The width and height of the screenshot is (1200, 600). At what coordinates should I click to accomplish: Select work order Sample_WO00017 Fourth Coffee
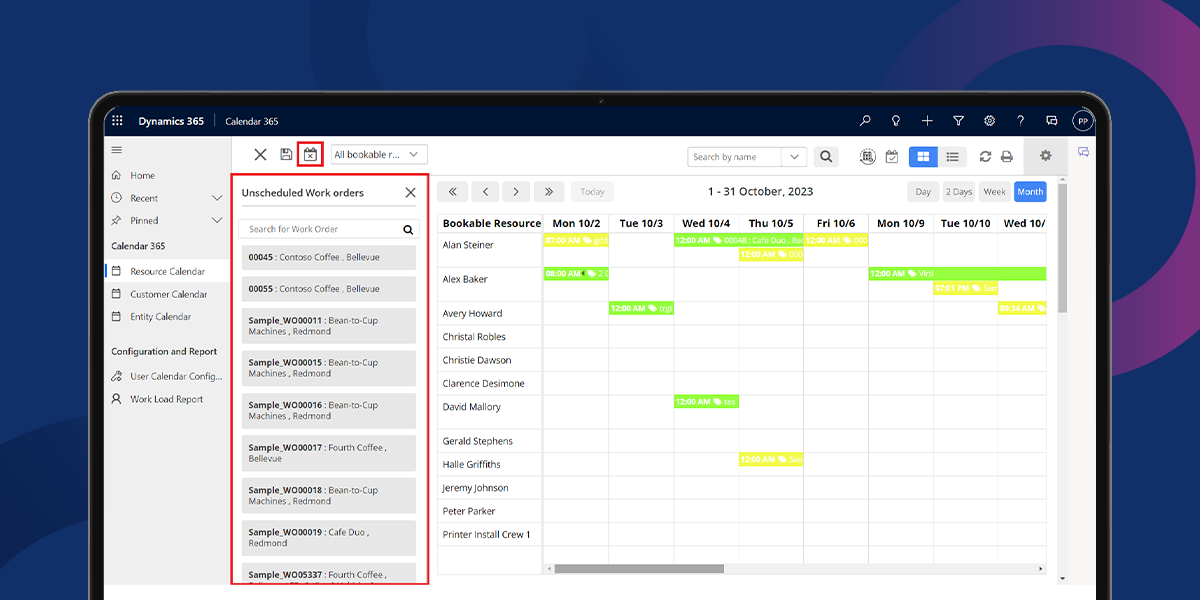(329, 453)
